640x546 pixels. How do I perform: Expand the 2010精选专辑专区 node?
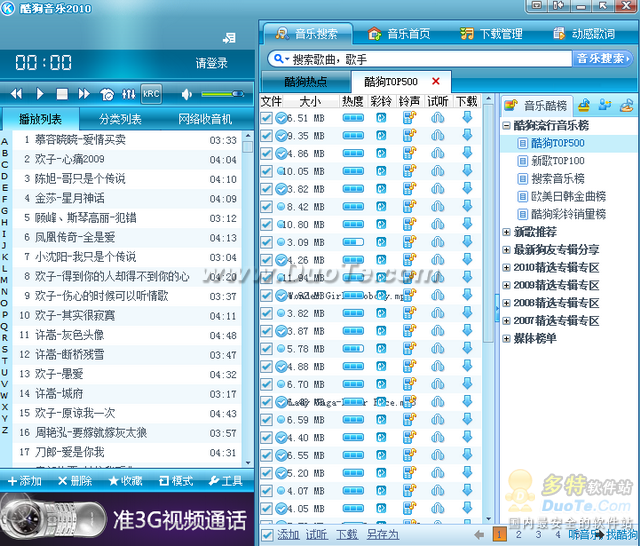click(507, 268)
